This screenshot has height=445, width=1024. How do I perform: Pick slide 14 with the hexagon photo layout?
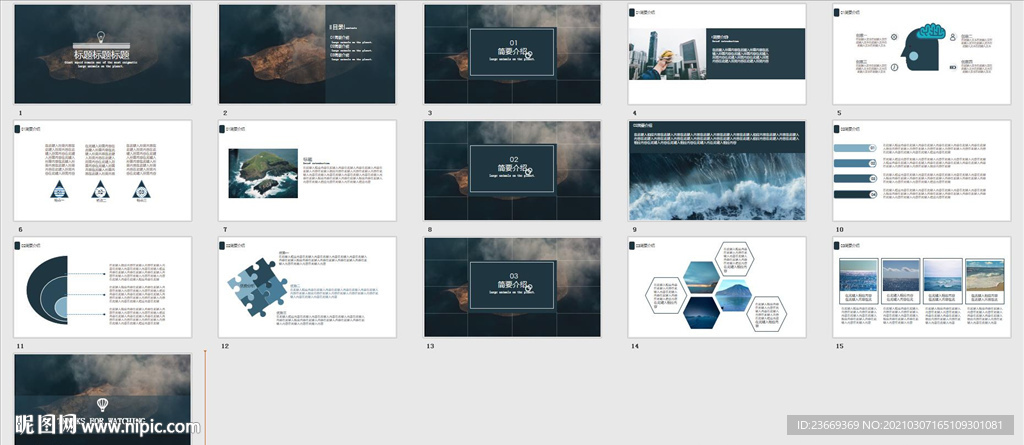click(717, 287)
